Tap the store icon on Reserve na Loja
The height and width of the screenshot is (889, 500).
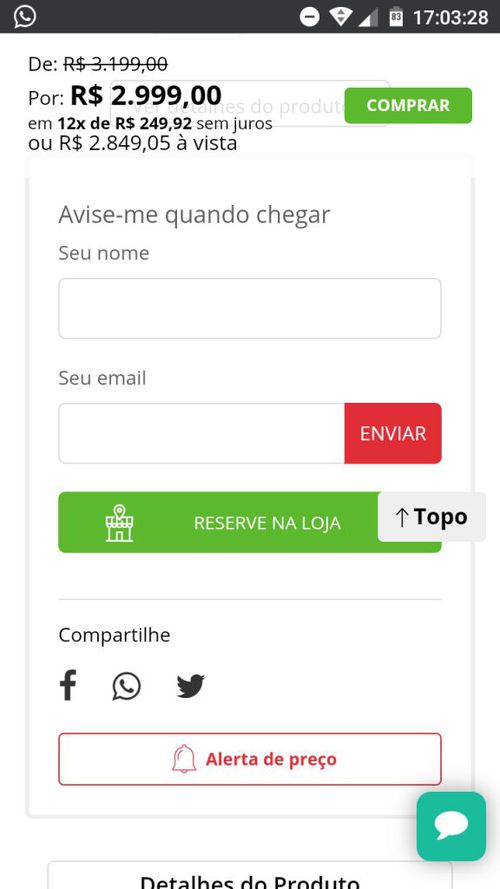tap(119, 523)
